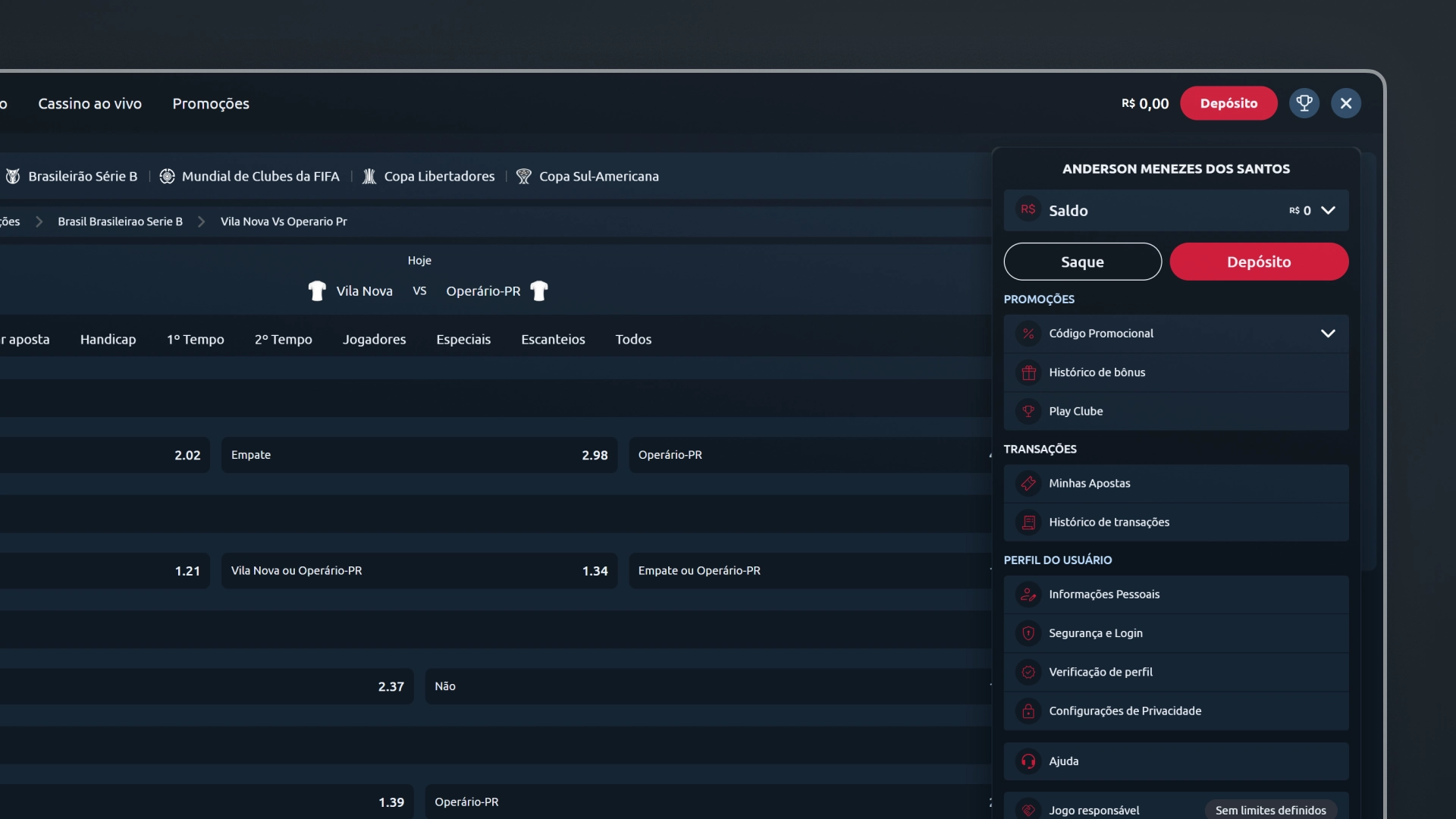Click the Brasil Brasileirao Serie B breadcrumb

tap(120, 221)
